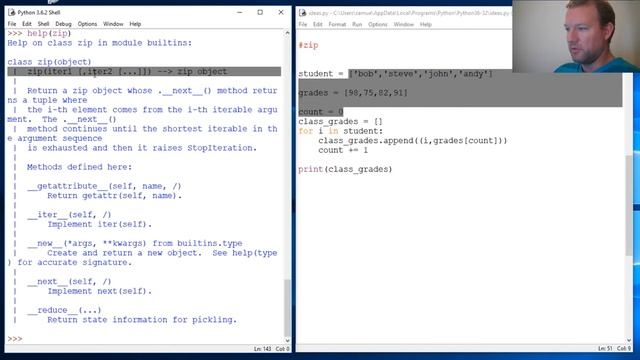Click 'Methods defined here:' text
Viewport: 640px width, 360px height.
point(80,167)
